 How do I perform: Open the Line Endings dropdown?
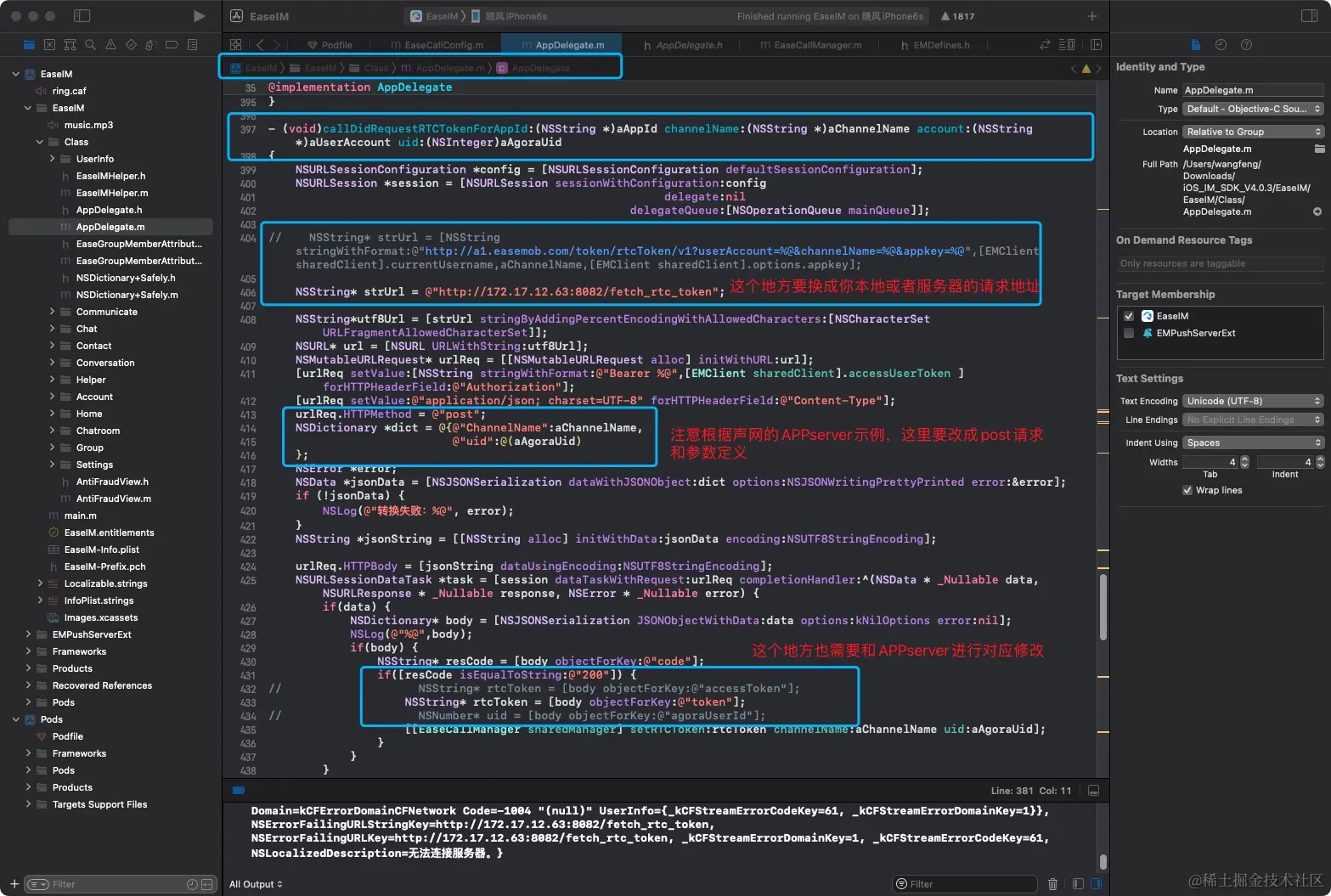(x=1253, y=420)
